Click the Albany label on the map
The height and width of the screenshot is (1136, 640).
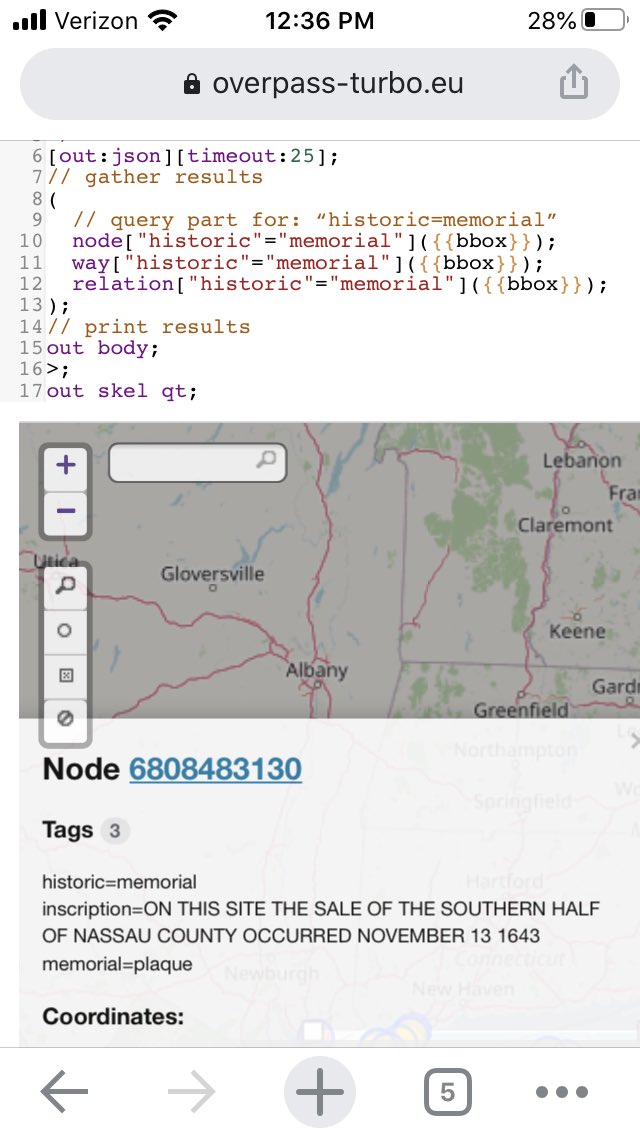[x=317, y=670]
